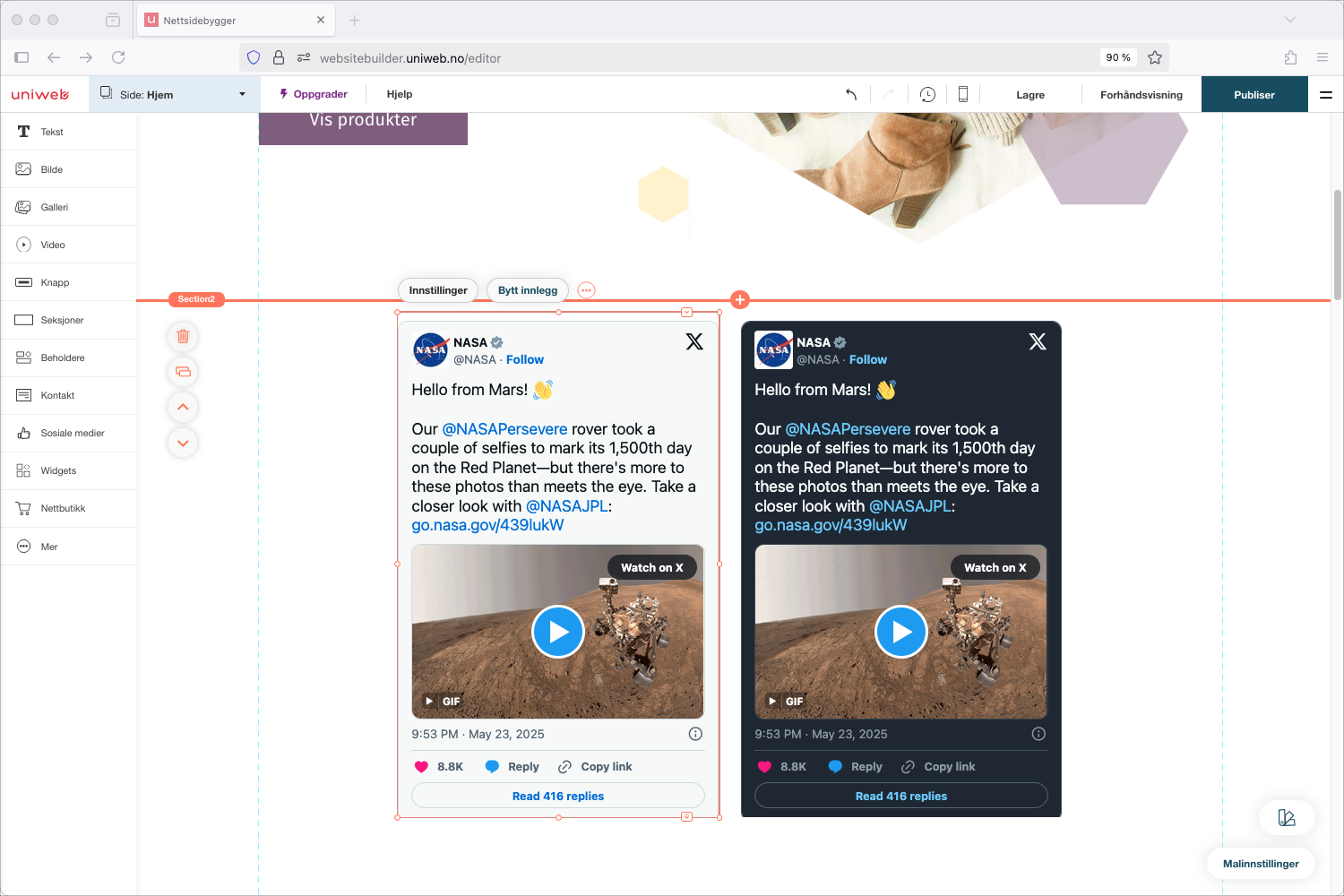
Task: Open Malinnstillinger template settings
Action: coord(1261,864)
